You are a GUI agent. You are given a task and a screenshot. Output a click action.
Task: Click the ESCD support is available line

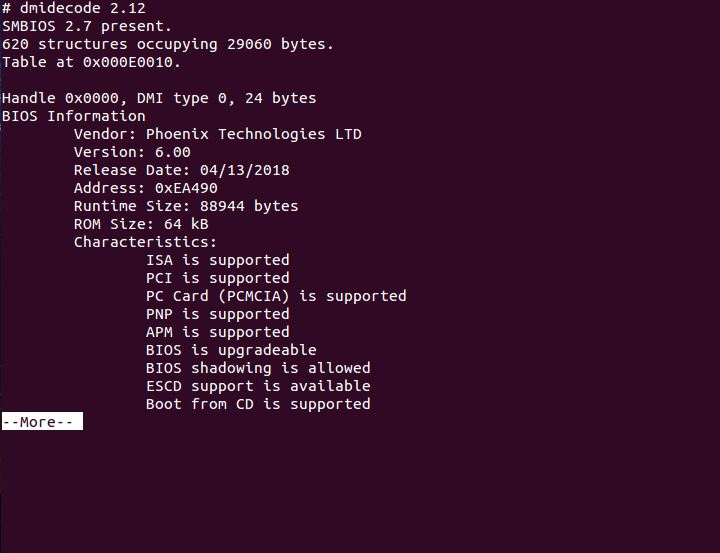(258, 386)
